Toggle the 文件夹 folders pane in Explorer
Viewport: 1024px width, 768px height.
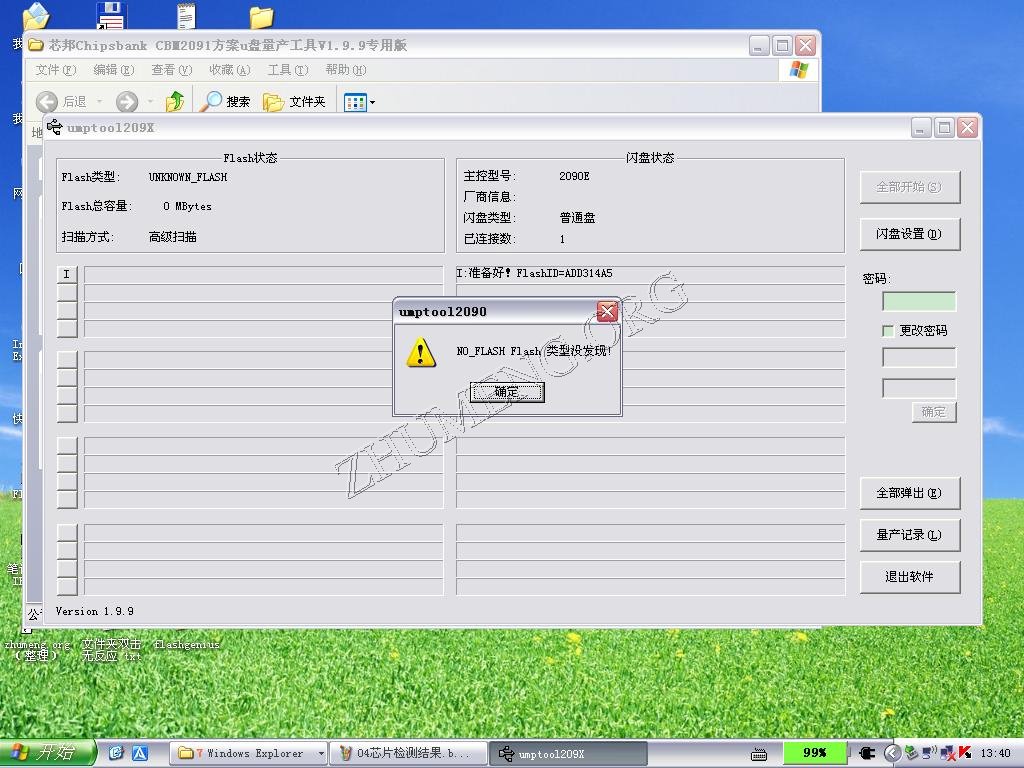click(294, 102)
